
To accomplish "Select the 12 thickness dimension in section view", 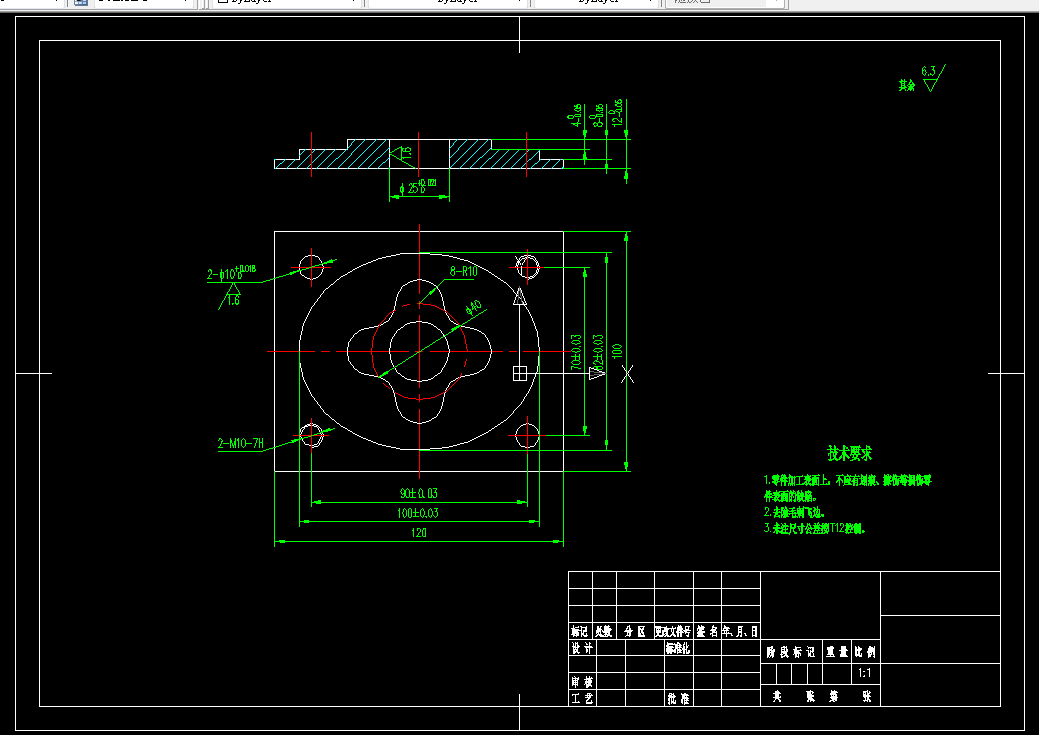I will point(618,113).
